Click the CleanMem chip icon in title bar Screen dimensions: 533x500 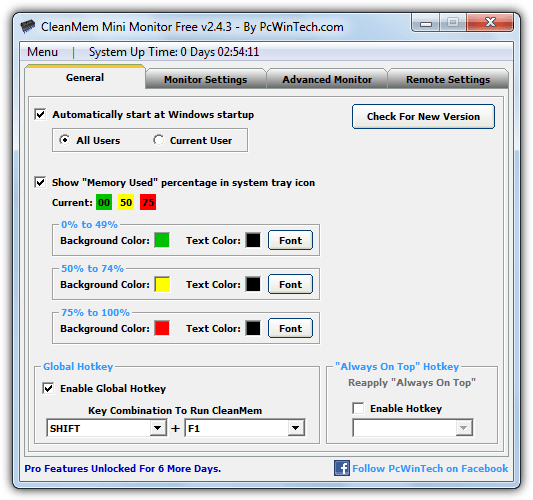28,27
